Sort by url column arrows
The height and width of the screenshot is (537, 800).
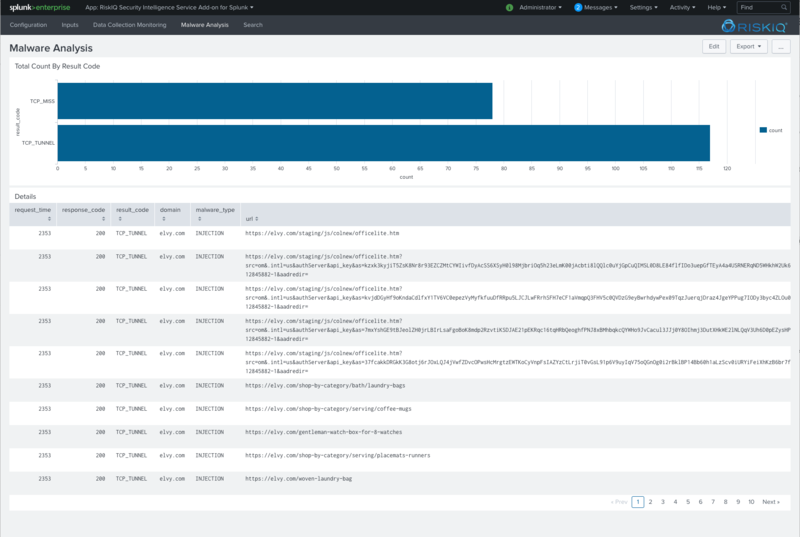257,219
